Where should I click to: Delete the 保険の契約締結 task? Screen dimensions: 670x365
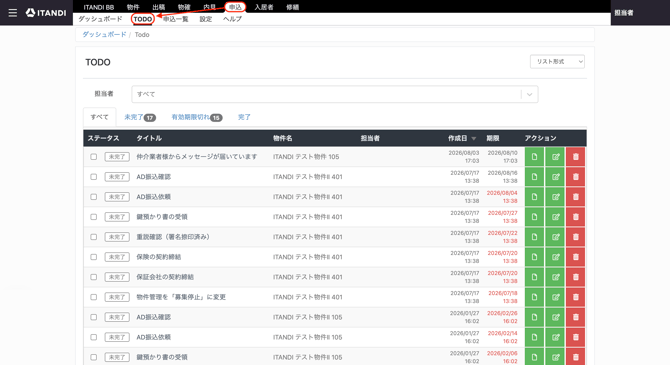pos(576,257)
